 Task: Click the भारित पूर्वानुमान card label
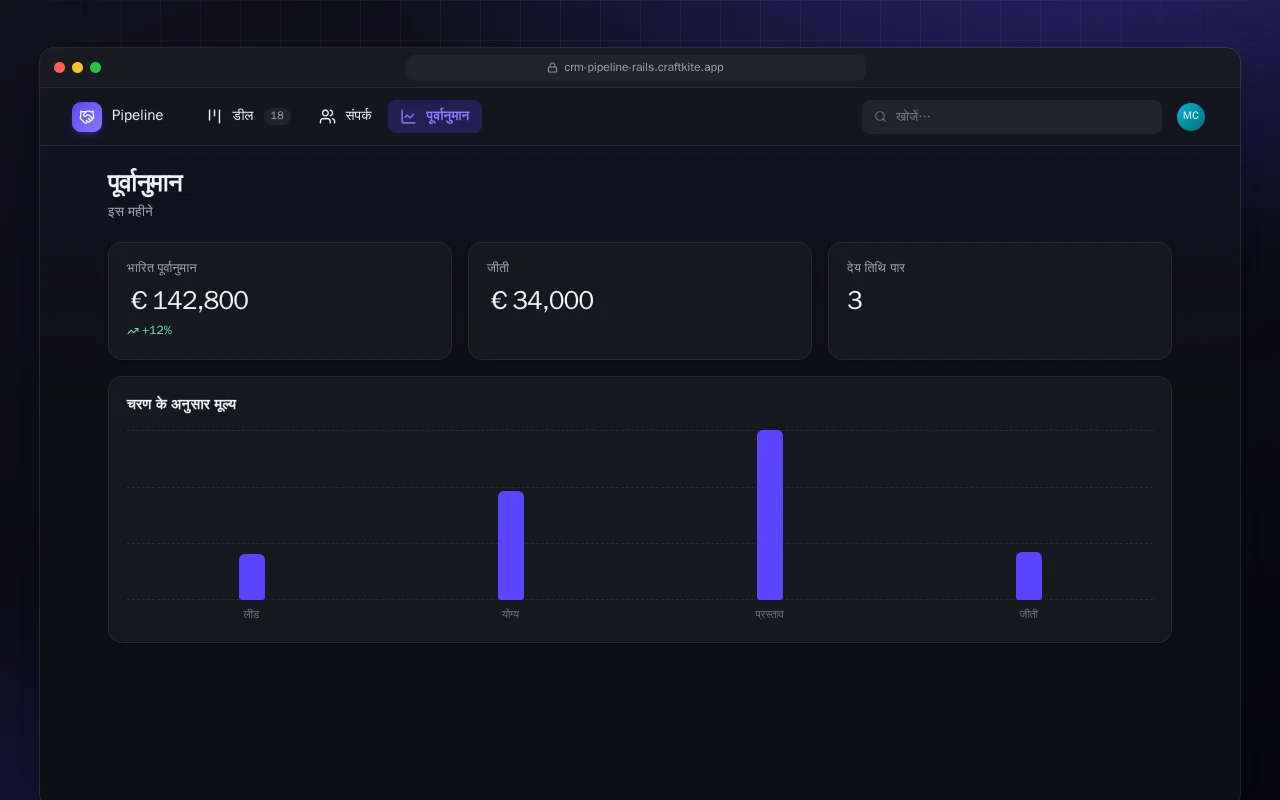point(162,268)
